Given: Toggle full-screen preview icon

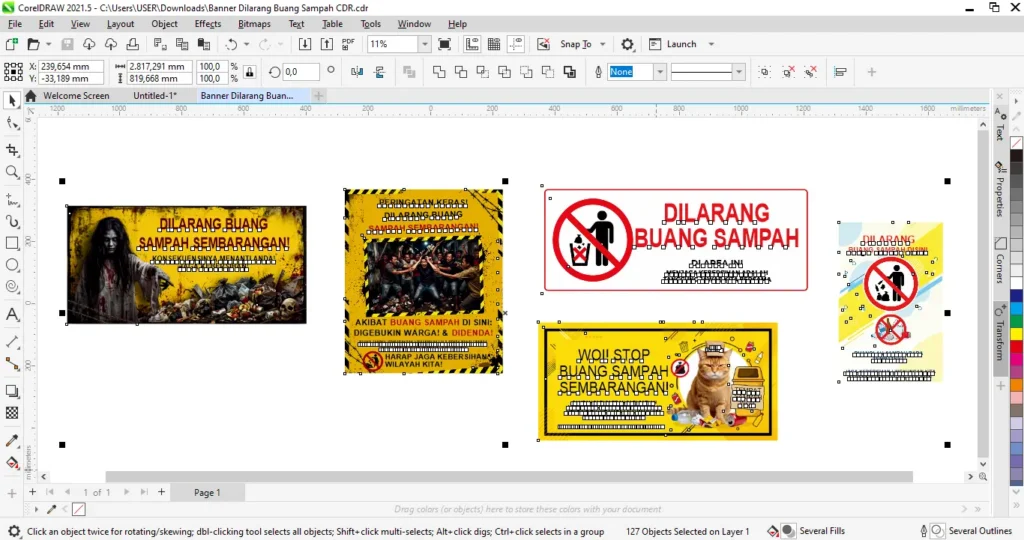Looking at the screenshot, I should click(445, 44).
